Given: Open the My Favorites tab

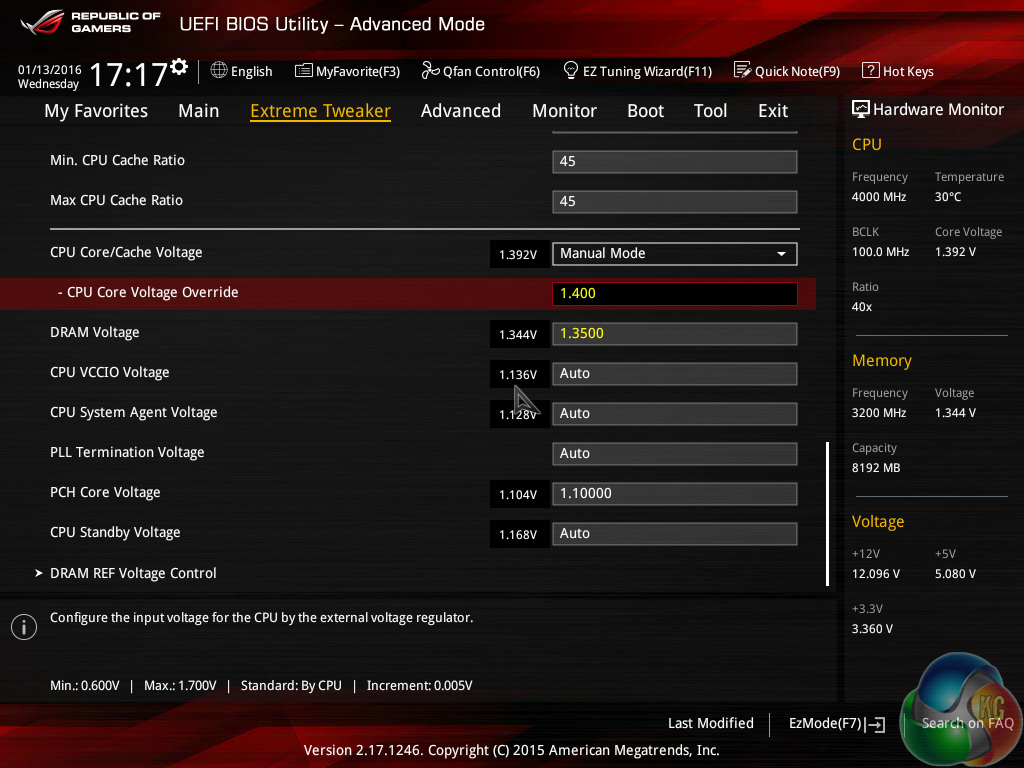Looking at the screenshot, I should point(96,111).
